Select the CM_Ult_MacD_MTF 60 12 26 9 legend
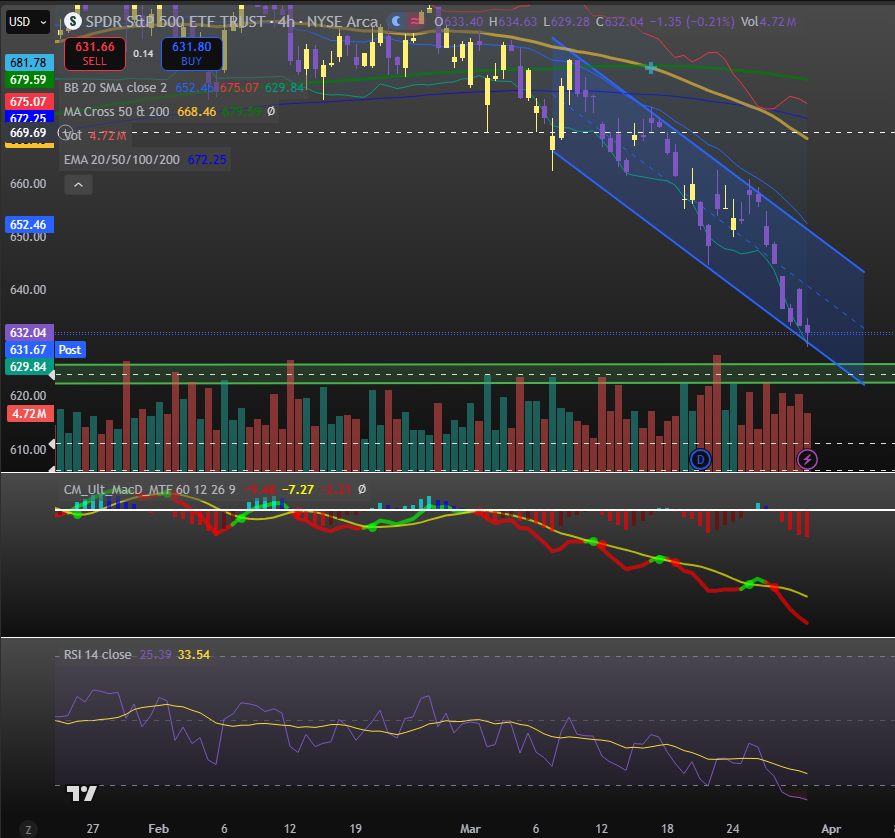Image resolution: width=895 pixels, height=838 pixels. pyautogui.click(x=150, y=490)
